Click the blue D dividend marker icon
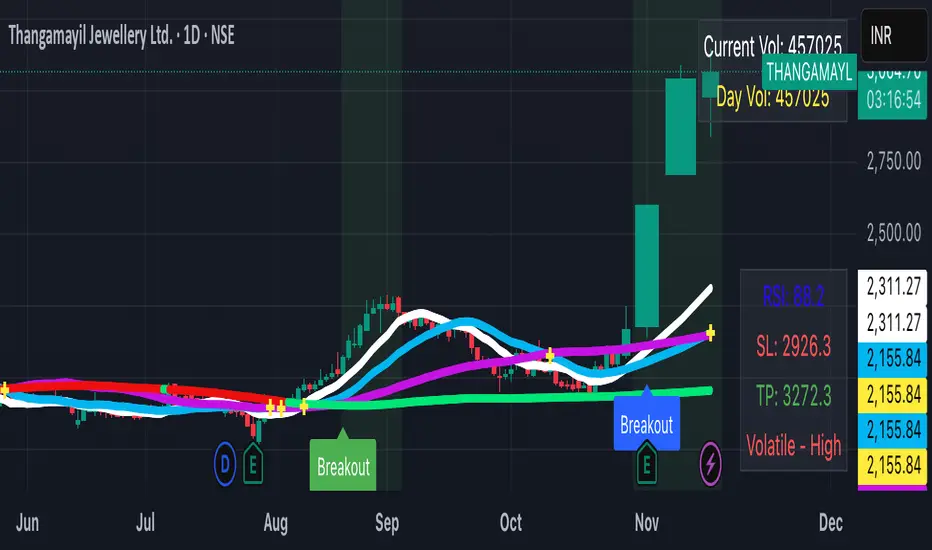This screenshot has height=550, width=932. coord(225,464)
